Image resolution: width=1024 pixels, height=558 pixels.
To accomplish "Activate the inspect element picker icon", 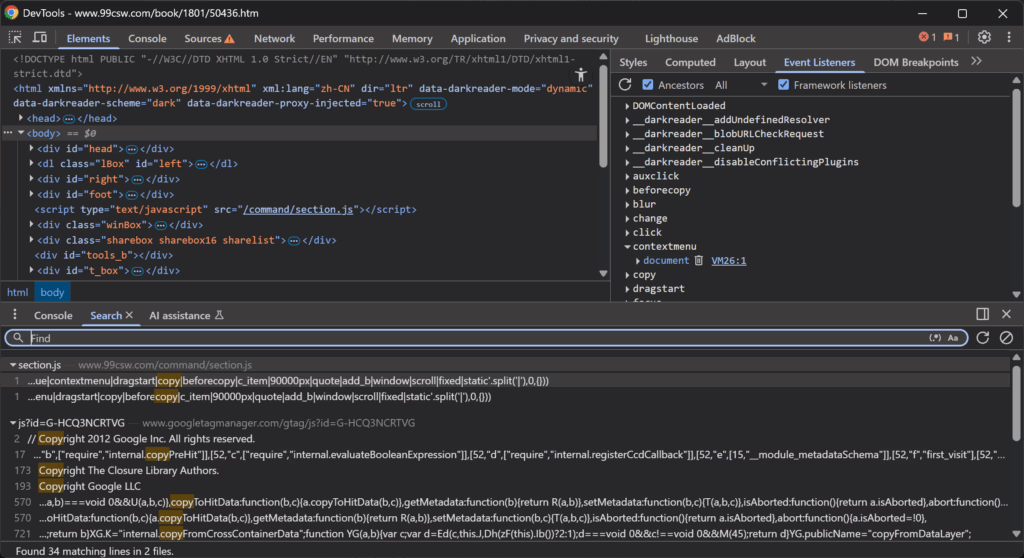I will [x=14, y=38].
